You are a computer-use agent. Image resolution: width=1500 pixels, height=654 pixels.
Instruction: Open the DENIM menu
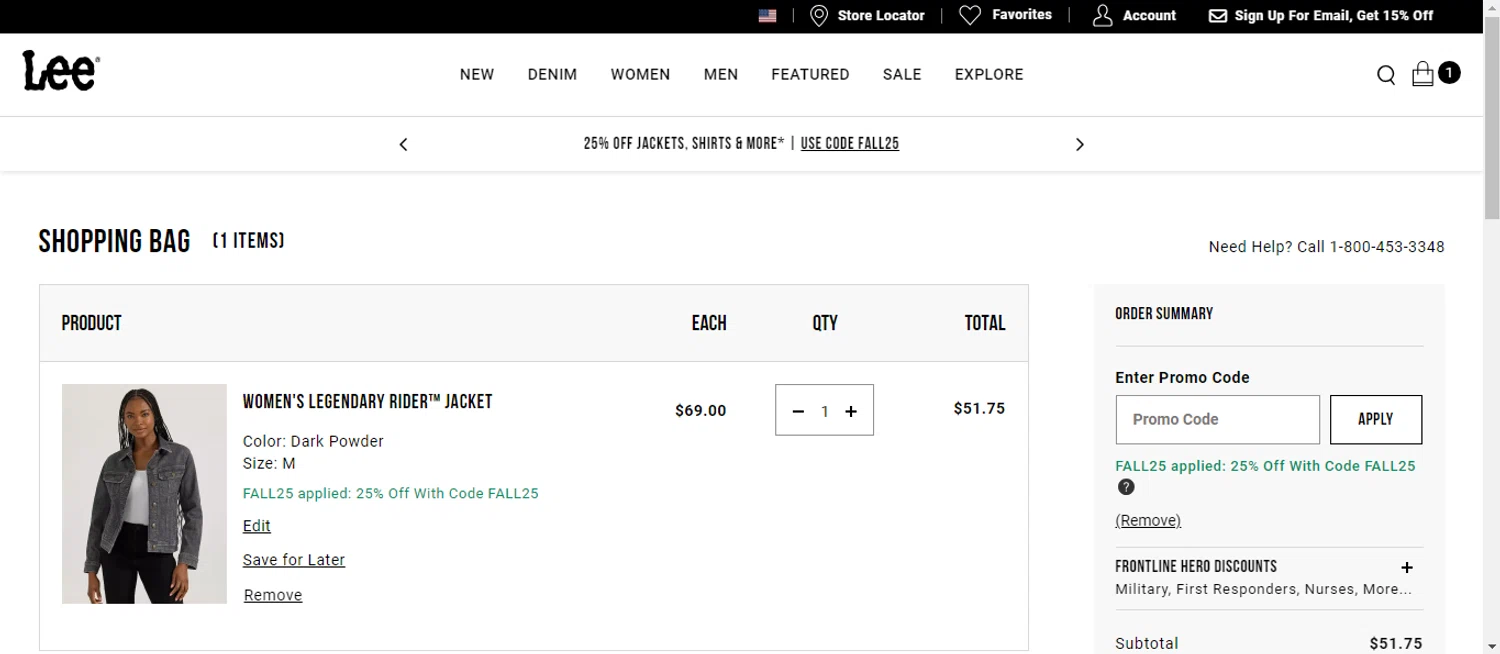552,75
